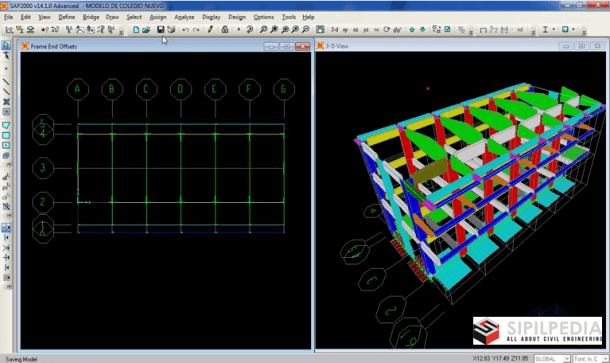The width and height of the screenshot is (610, 363).
Task: Click the Zoom In One Step icon
Action: [295, 30]
